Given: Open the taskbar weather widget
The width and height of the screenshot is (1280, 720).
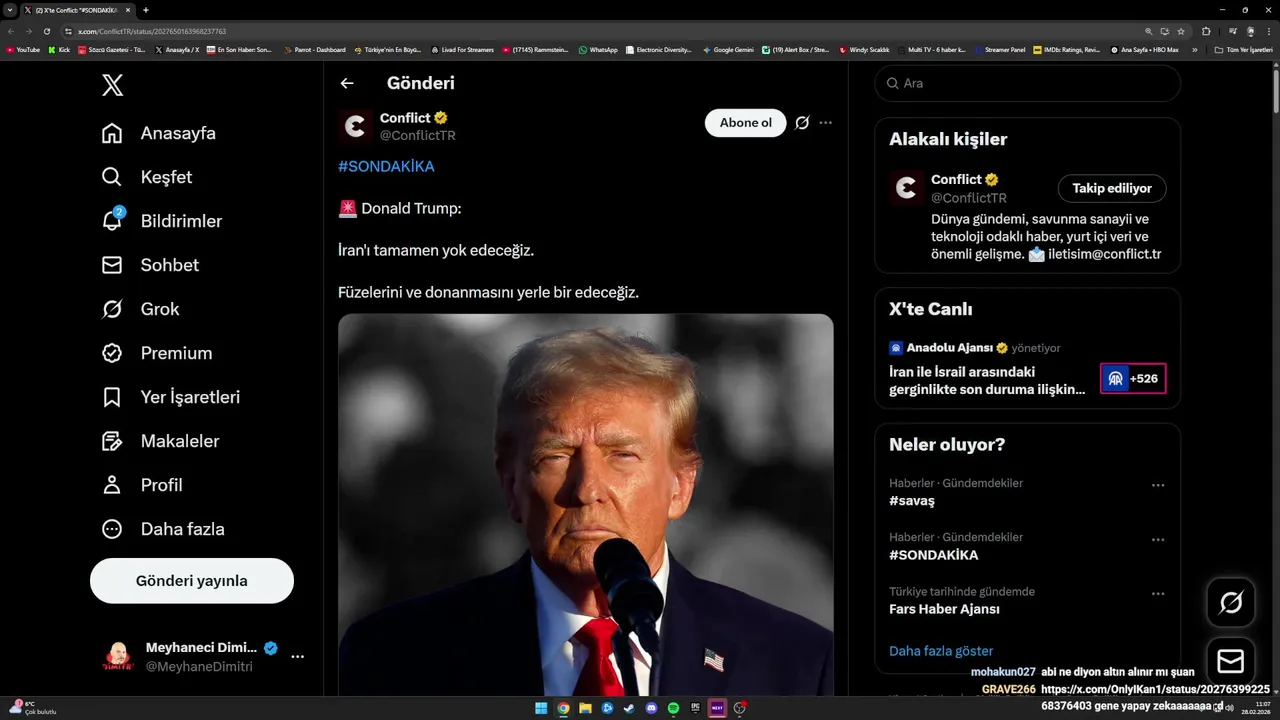Looking at the screenshot, I should 31,708.
